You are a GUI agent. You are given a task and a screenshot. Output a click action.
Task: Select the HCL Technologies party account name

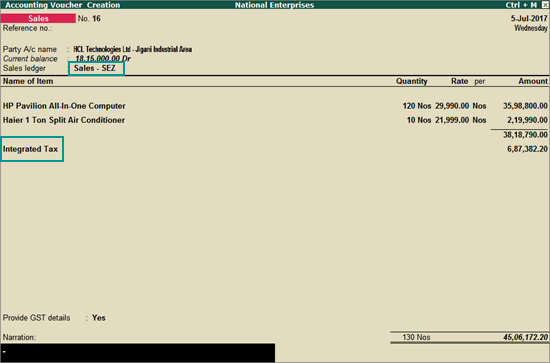pyautogui.click(x=133, y=49)
